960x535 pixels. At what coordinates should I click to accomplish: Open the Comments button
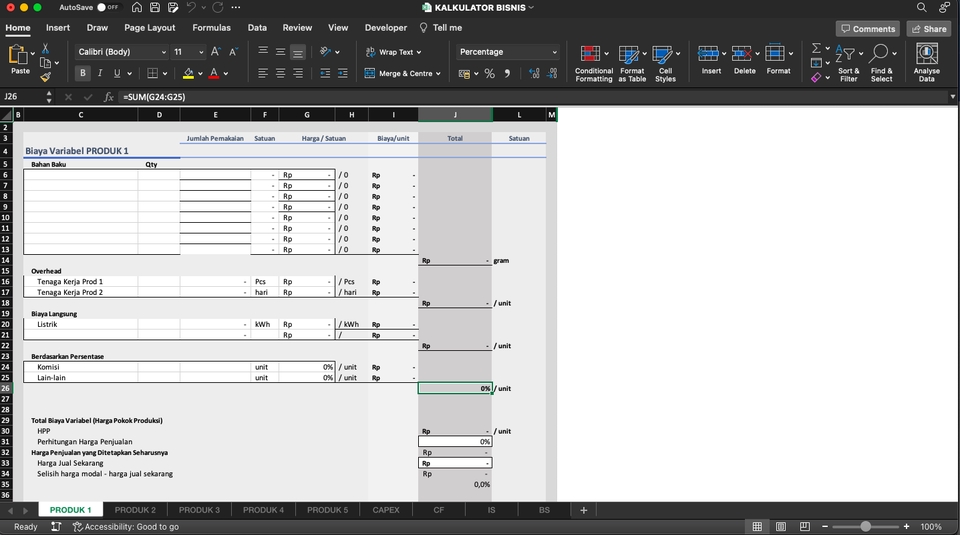pyautogui.click(x=867, y=29)
